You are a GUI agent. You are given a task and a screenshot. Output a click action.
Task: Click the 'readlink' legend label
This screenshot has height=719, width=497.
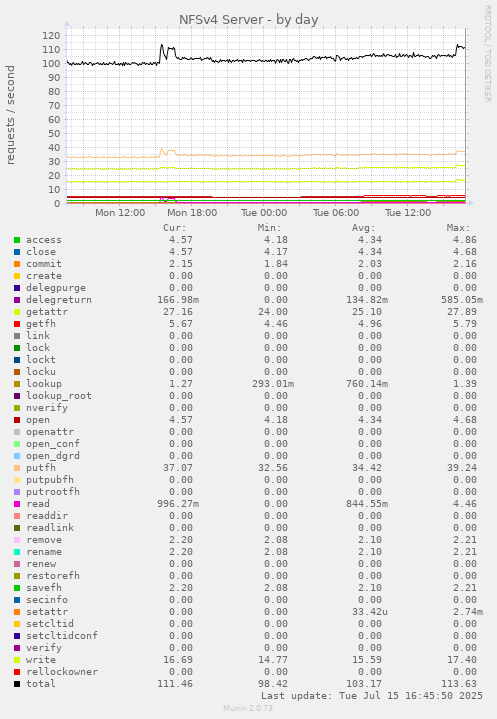click(50, 528)
